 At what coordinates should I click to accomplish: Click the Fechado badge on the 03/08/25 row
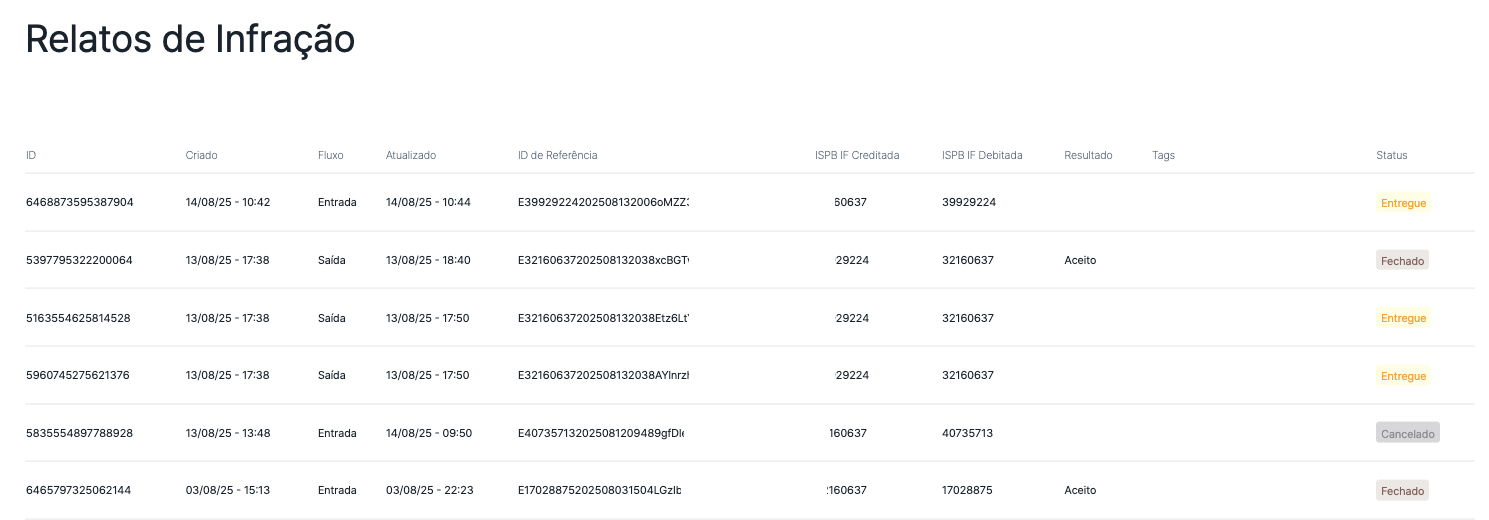tap(1402, 490)
